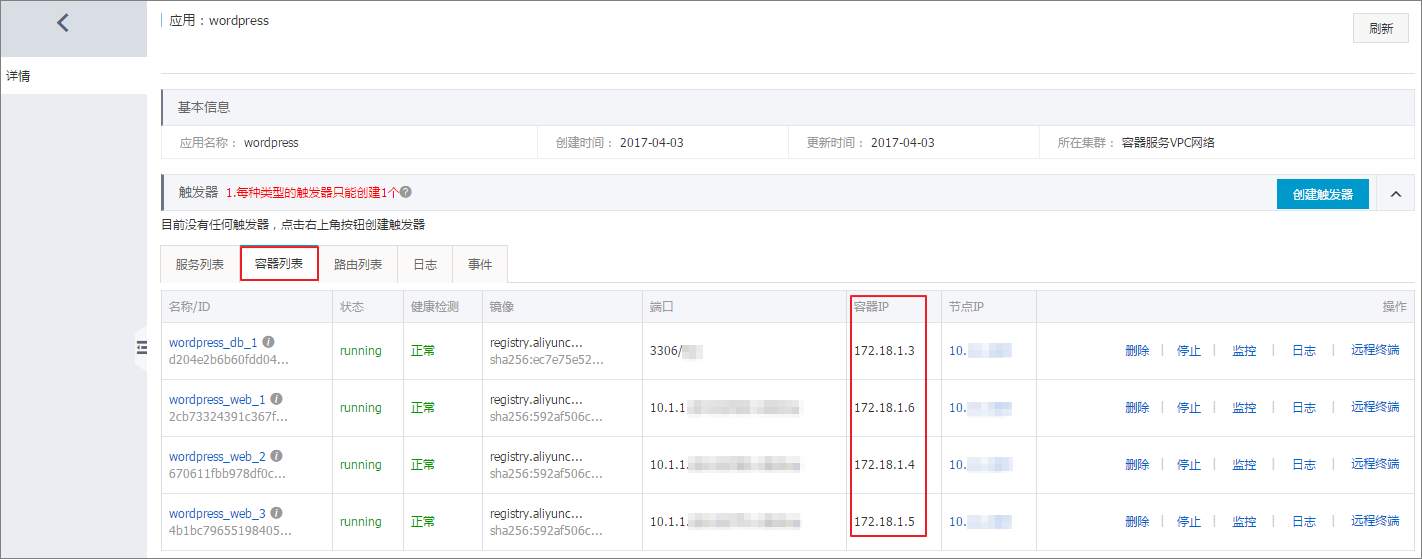
Task: Click the node IP link for wordpress_db_1
Action: tap(980, 350)
